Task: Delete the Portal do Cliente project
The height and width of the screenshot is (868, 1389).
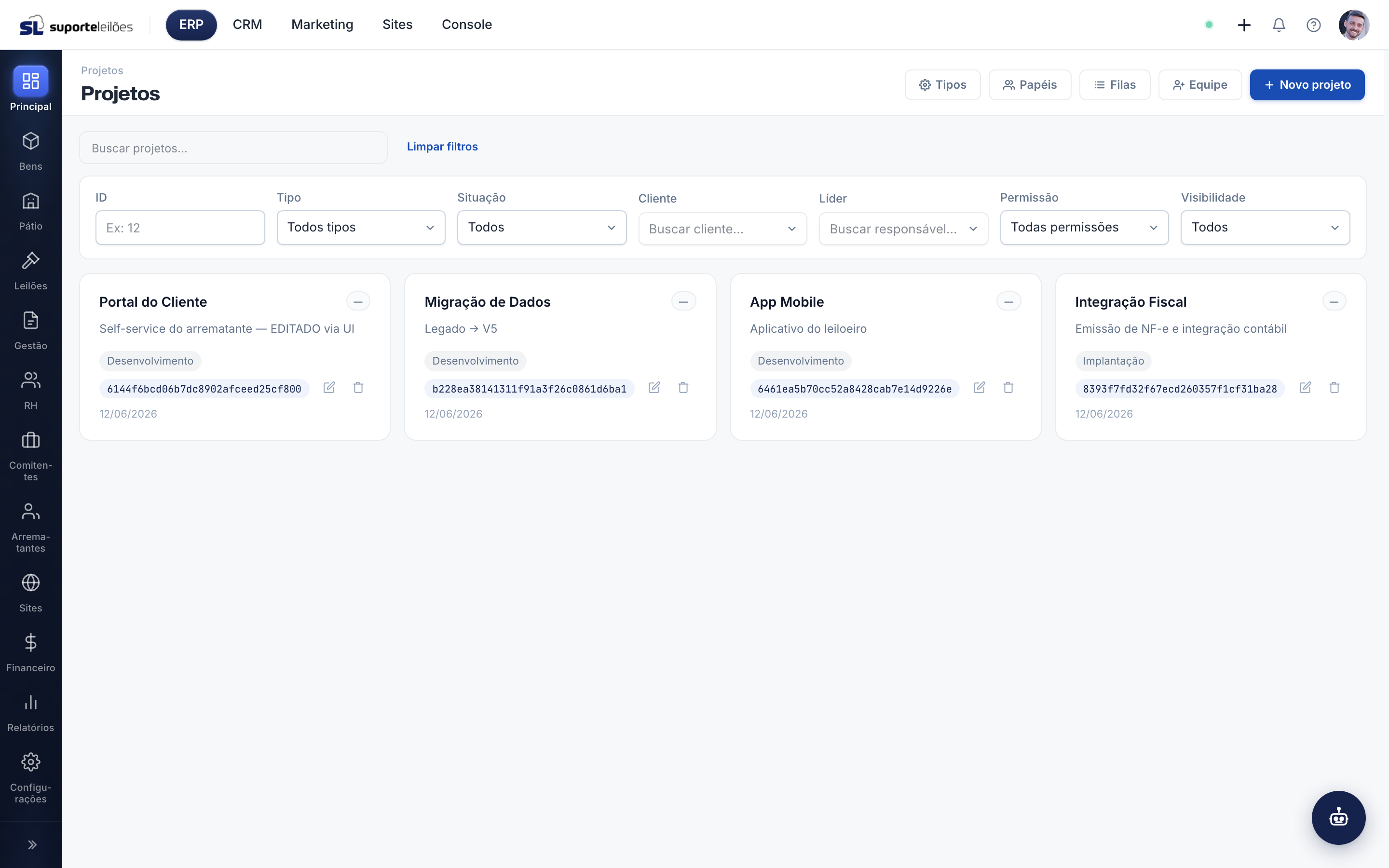Action: (358, 388)
